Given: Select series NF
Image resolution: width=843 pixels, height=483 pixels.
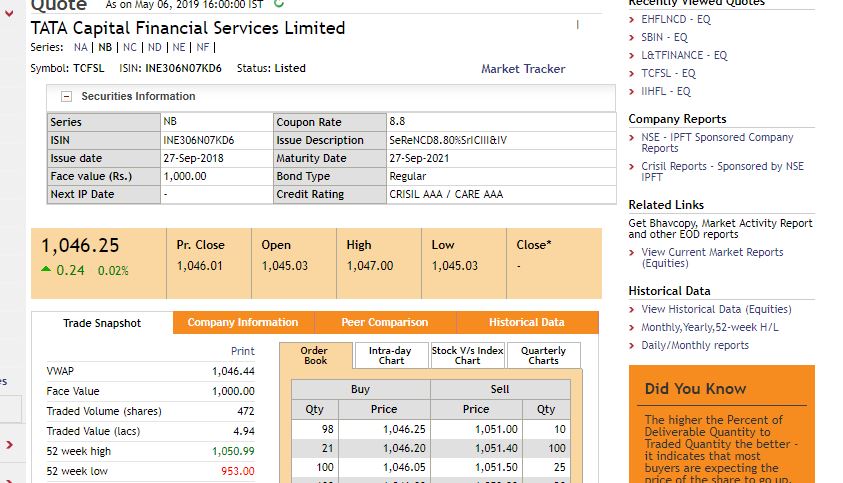Looking at the screenshot, I should [203, 47].
